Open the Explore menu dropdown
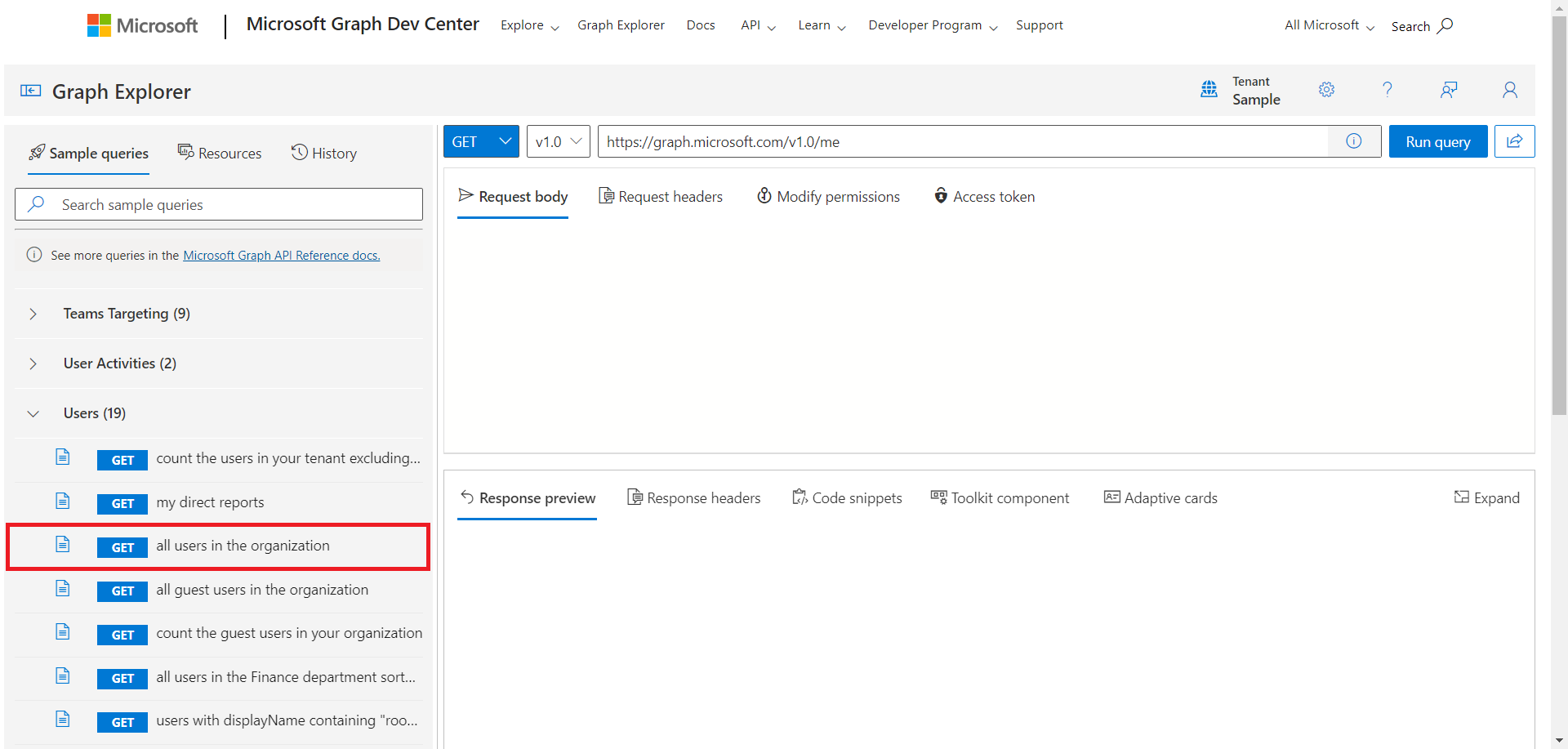This screenshot has width=1568, height=749. click(530, 25)
